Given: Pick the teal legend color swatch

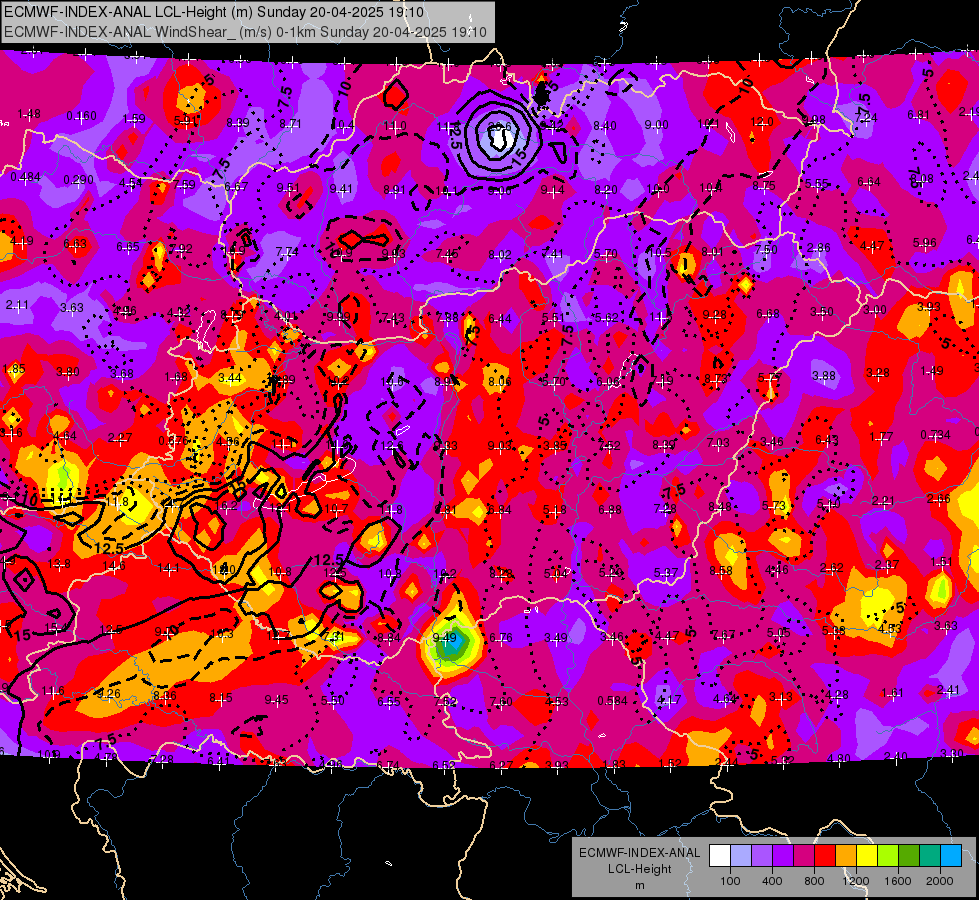Looking at the screenshot, I should click(x=929, y=856).
